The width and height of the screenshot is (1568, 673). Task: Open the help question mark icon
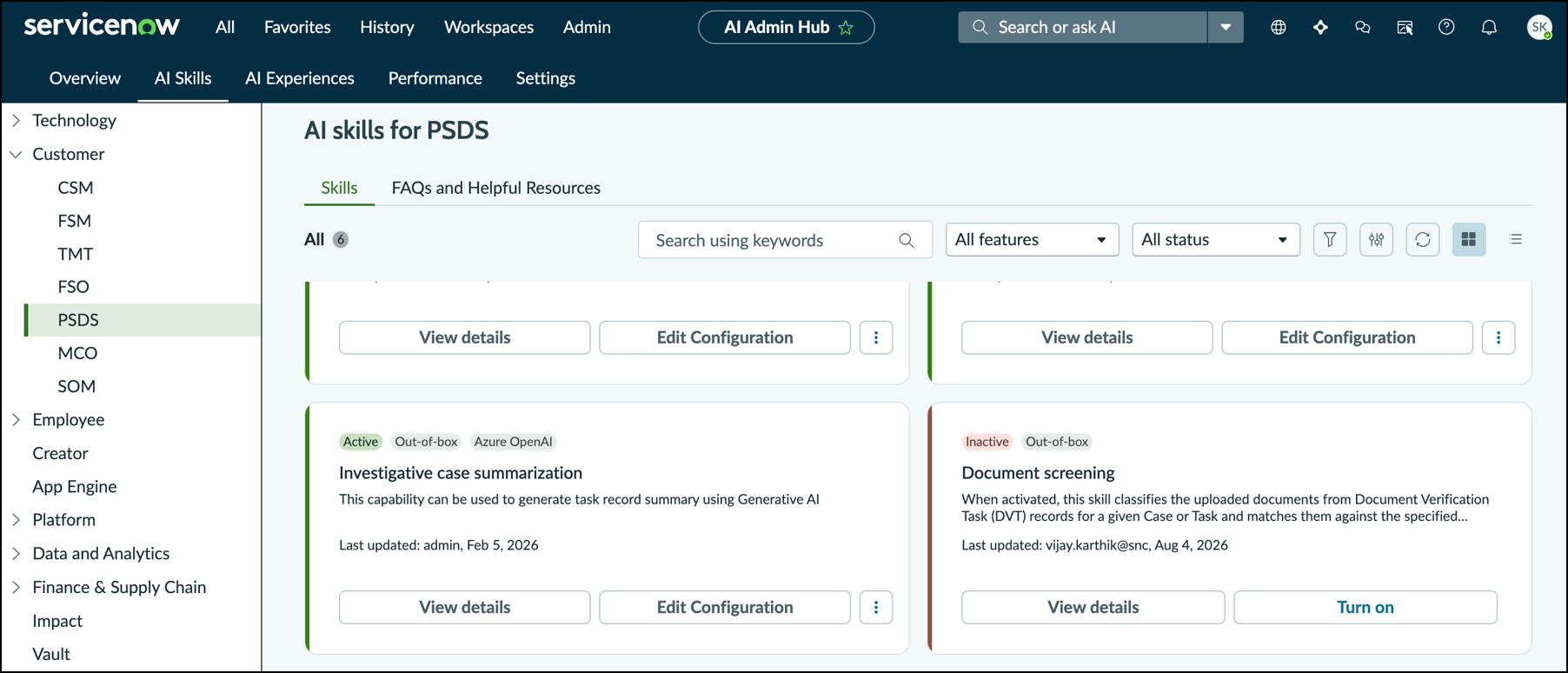point(1446,27)
